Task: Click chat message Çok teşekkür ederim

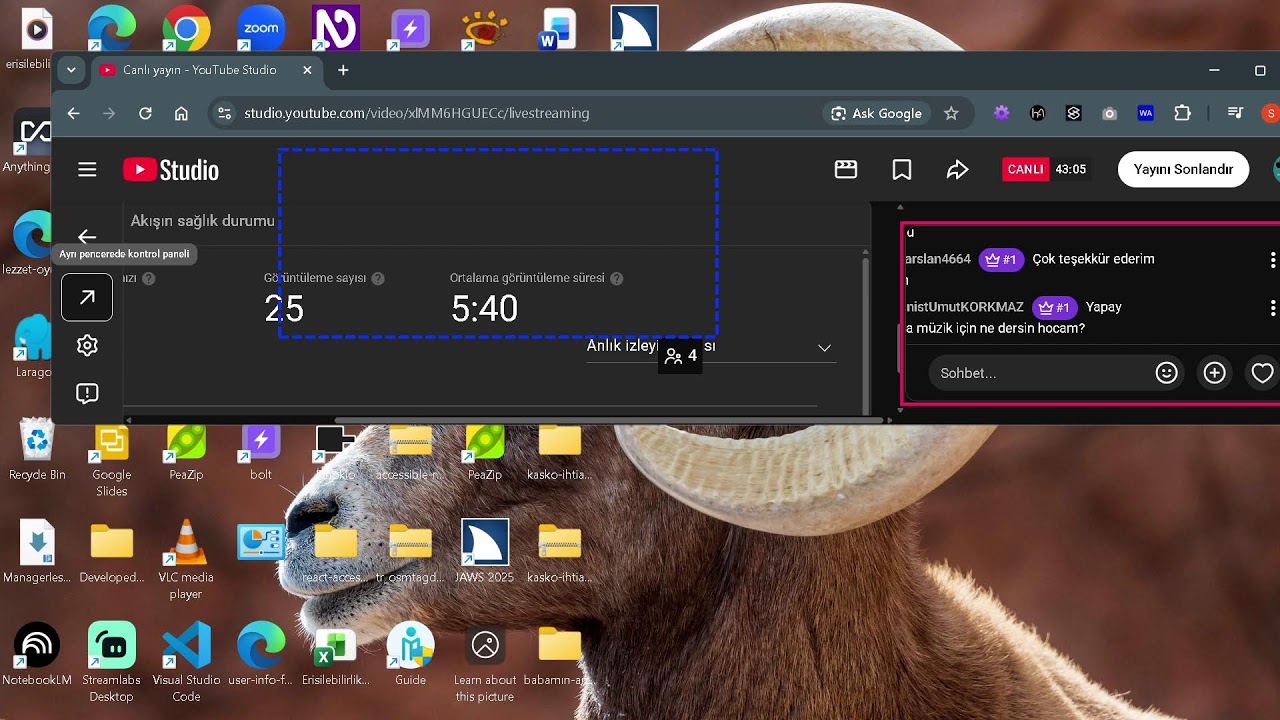Action: 1093,259
